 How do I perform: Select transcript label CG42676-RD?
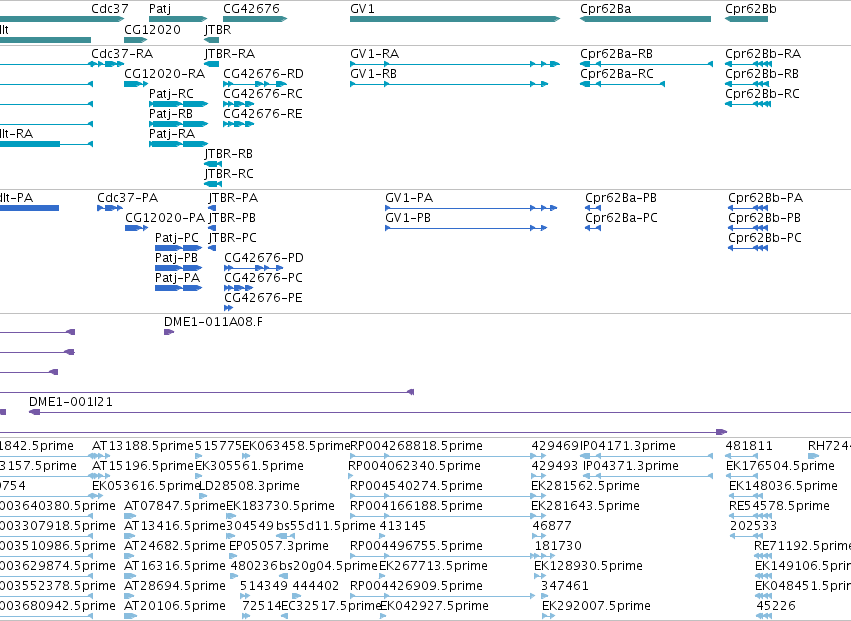click(x=263, y=74)
